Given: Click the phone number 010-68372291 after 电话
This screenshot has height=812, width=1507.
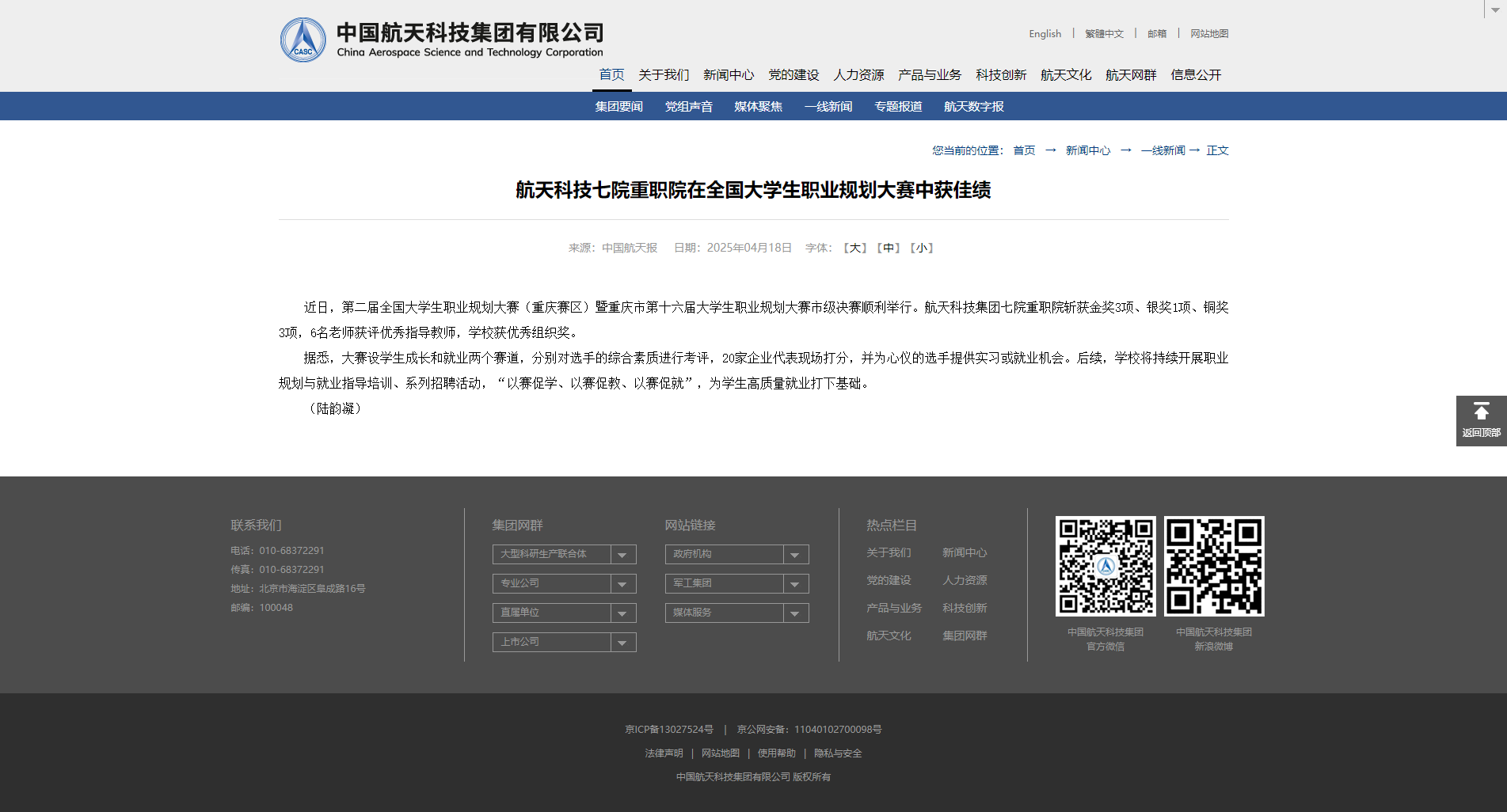Looking at the screenshot, I should pos(291,551).
